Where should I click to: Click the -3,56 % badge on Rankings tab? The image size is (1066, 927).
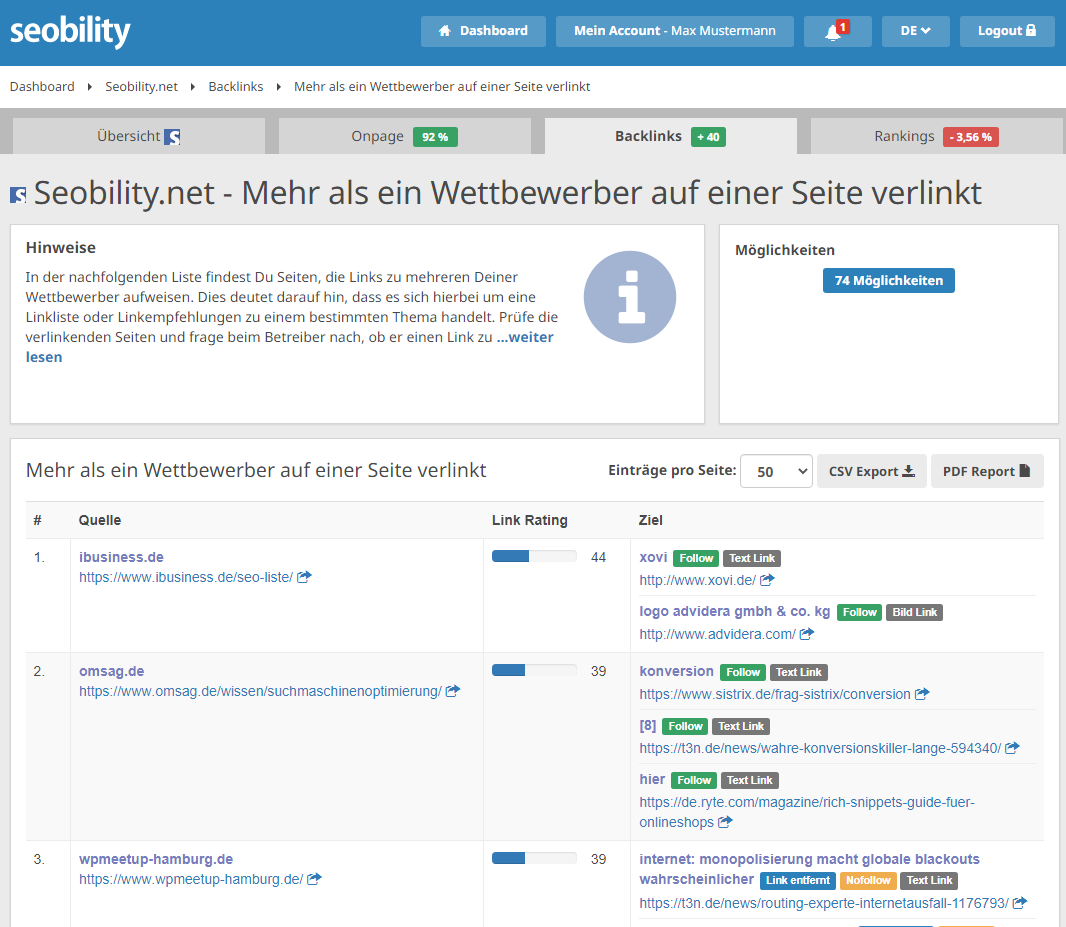pos(970,137)
